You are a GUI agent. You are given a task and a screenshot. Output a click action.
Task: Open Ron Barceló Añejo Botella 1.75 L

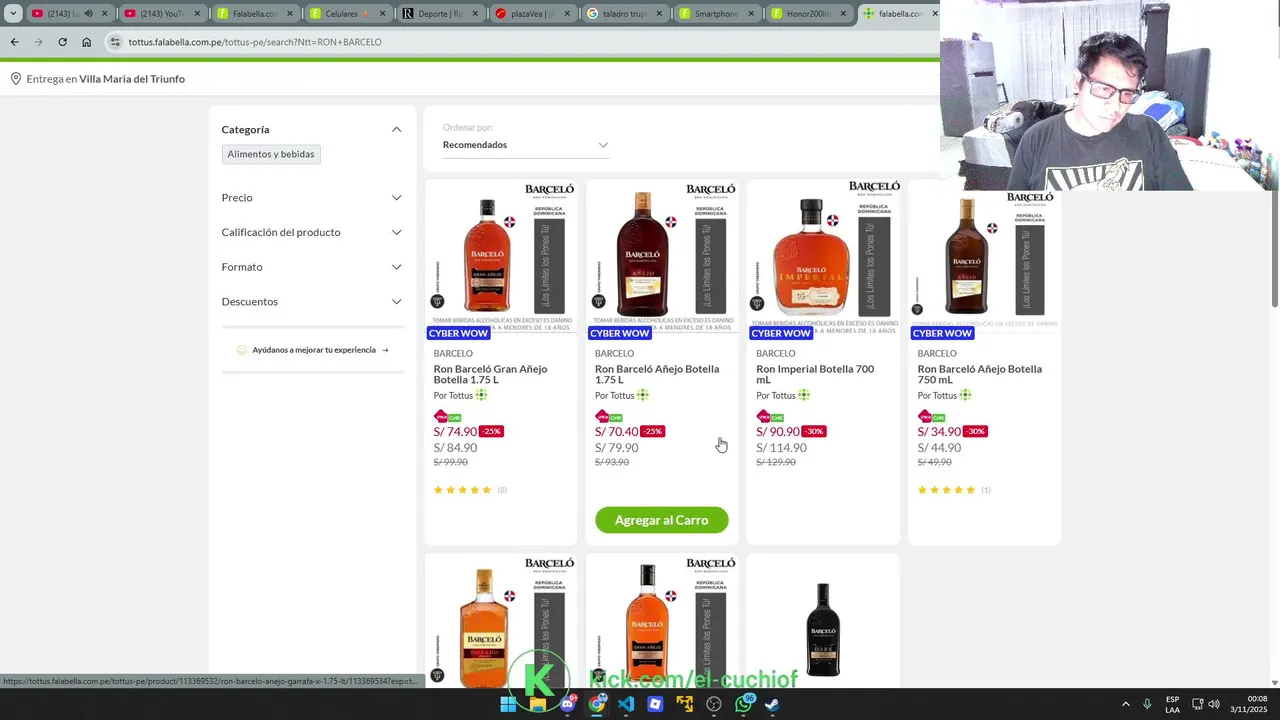657,374
